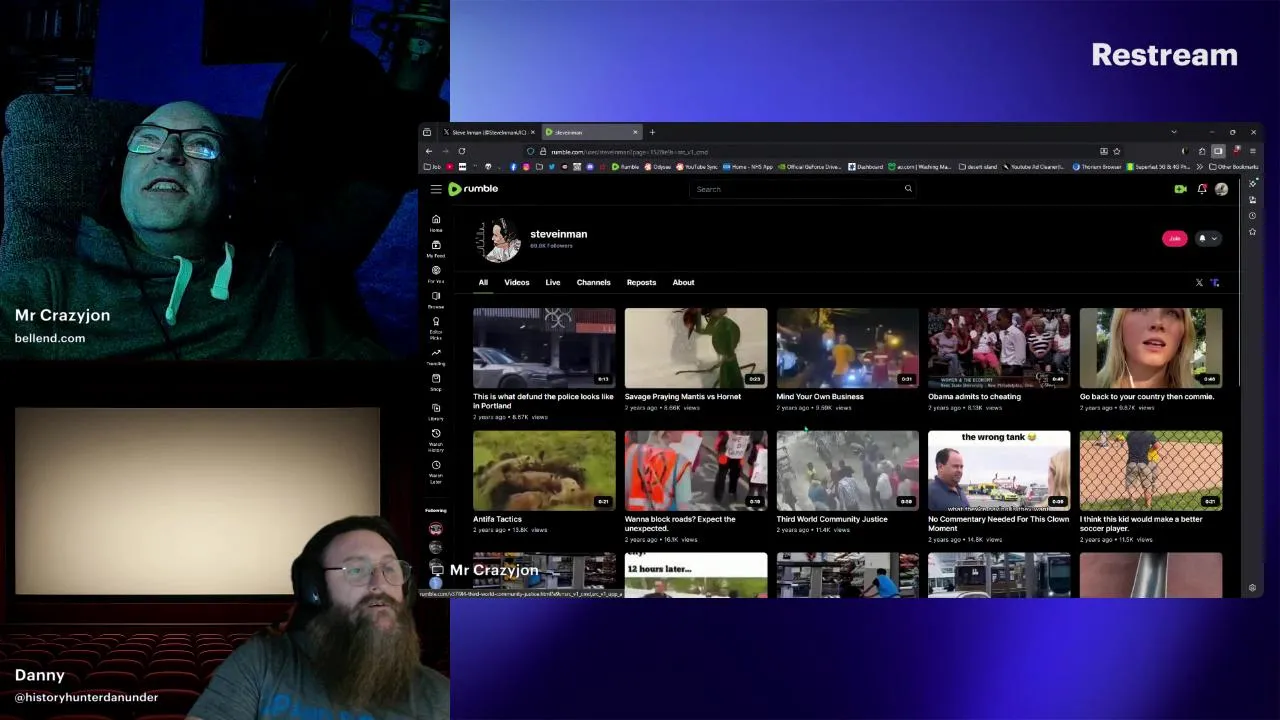Click the steveinman channel name

[x=558, y=234]
